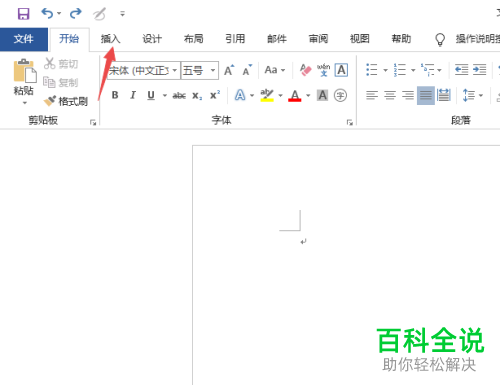
Task: Open the 帮助 (Help) tab
Action: coord(401,39)
